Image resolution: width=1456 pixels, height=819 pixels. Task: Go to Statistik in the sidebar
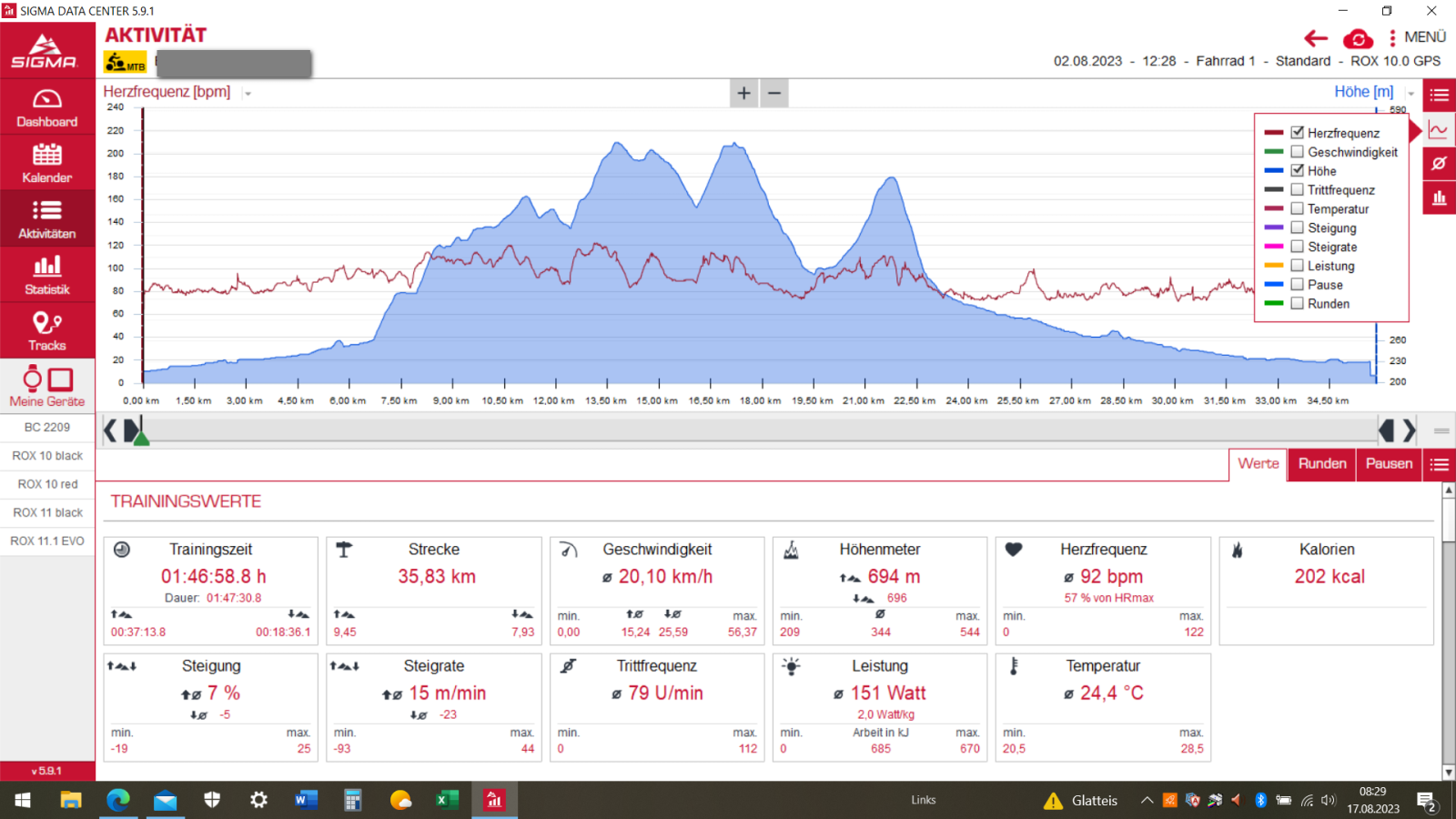47,276
